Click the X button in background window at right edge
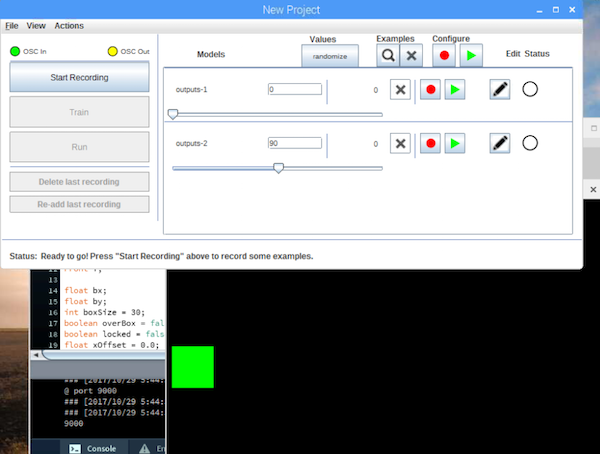The width and height of the screenshot is (600, 454). pyautogui.click(x=593, y=189)
